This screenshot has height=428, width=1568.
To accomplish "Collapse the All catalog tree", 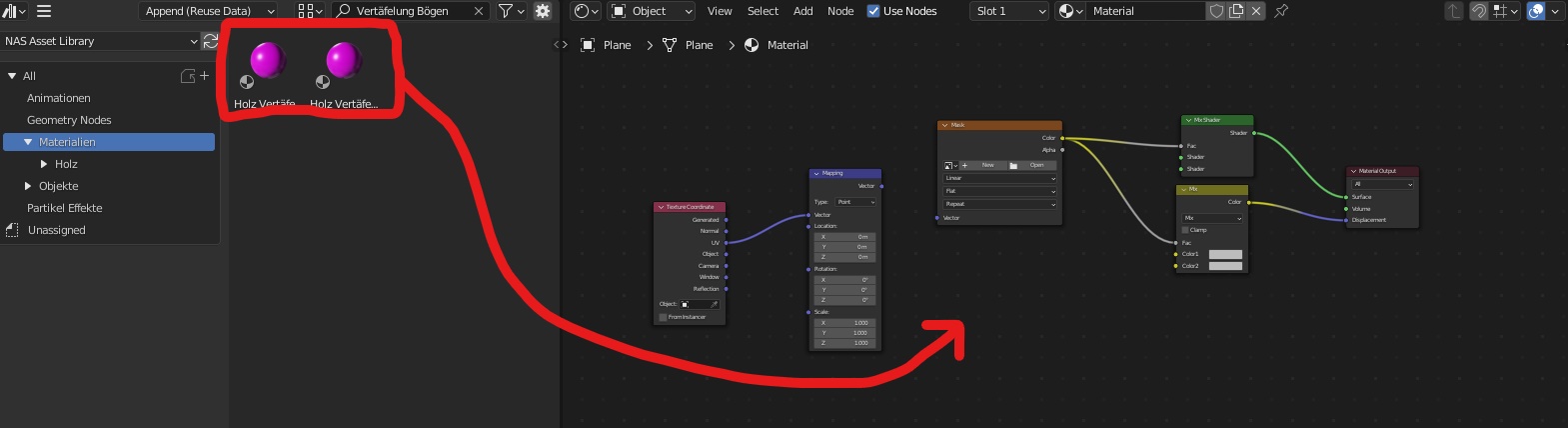I will point(12,76).
